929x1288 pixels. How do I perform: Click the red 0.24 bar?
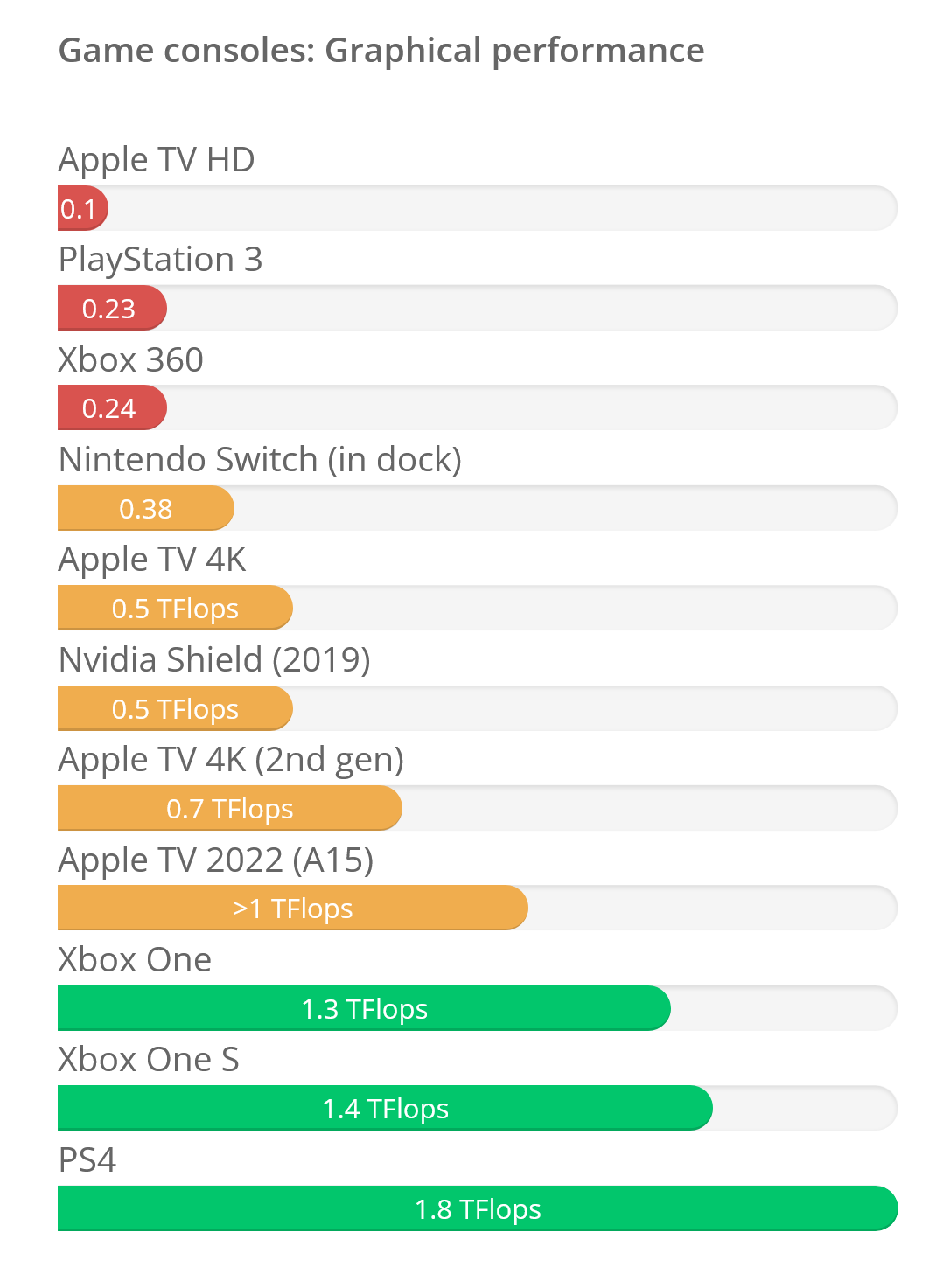[112, 407]
